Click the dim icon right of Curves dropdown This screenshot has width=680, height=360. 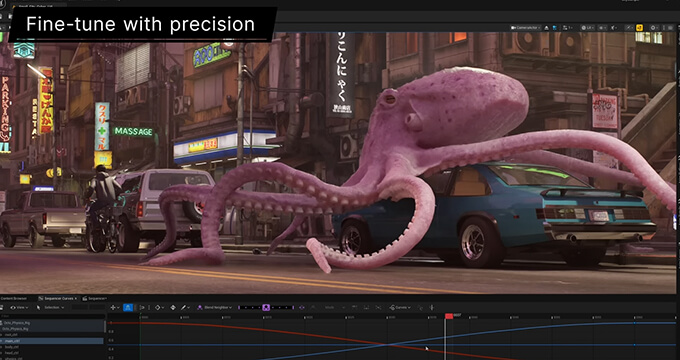coord(420,308)
